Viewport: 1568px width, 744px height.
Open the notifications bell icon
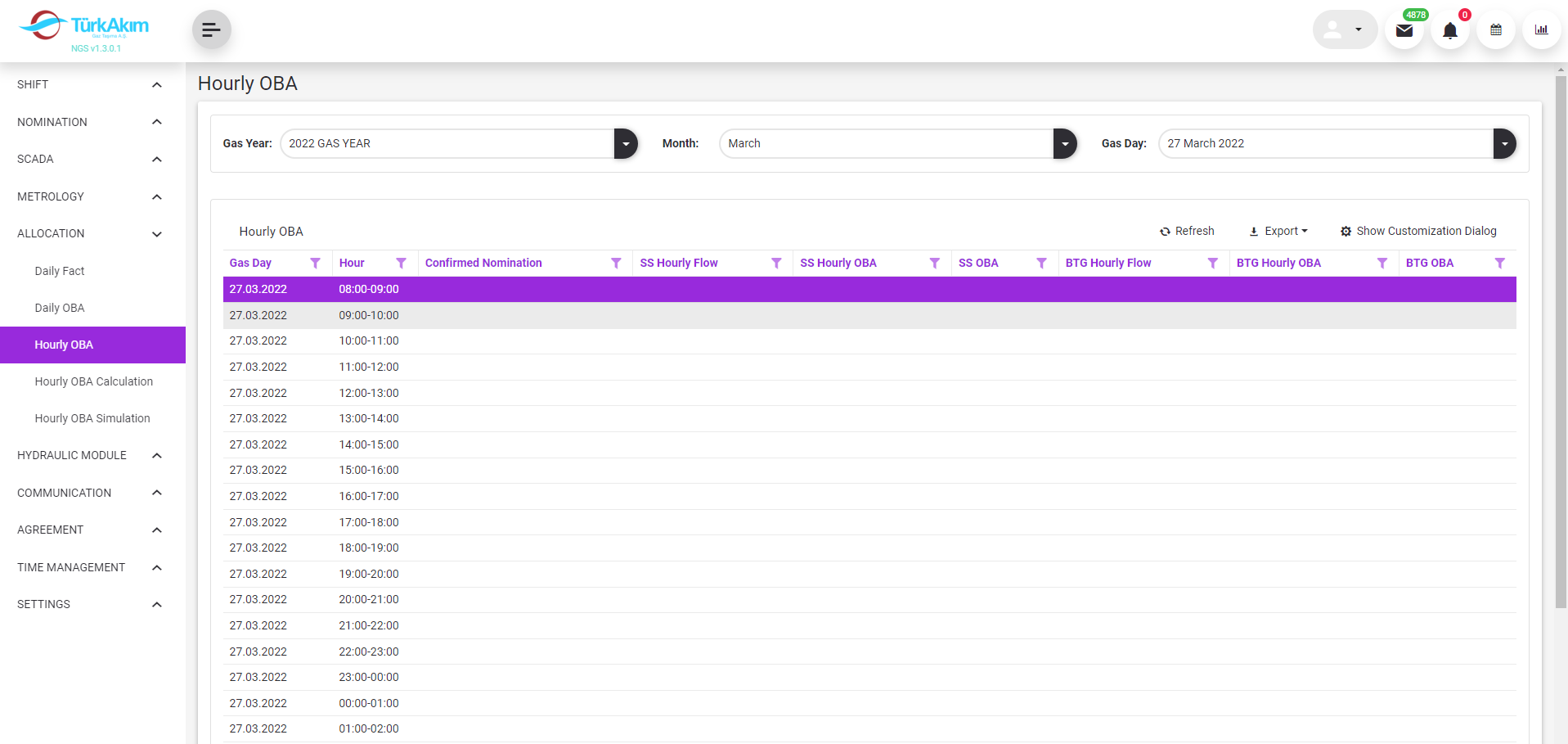click(1449, 31)
